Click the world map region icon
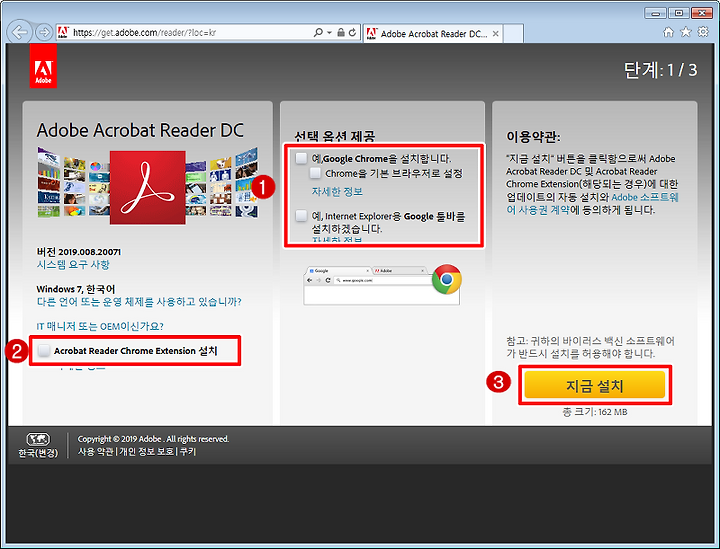This screenshot has height=549, width=720. pyautogui.click(x=39, y=439)
